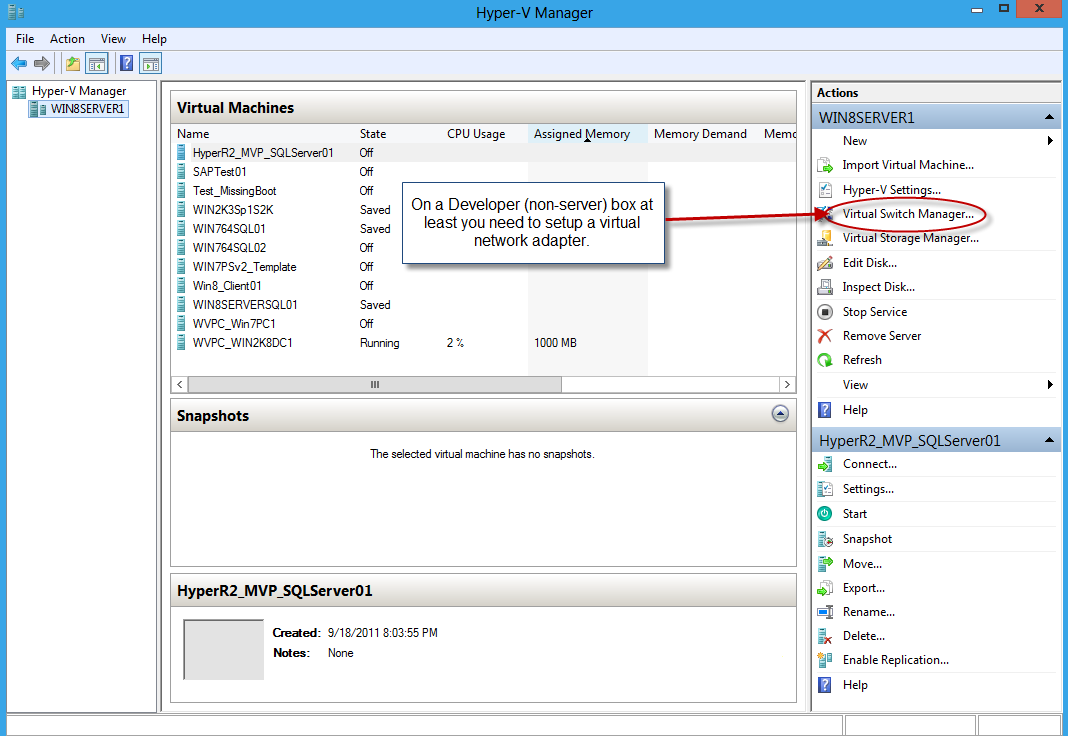1068x736 pixels.
Task: Click the Back arrow toolbar icon
Action: pos(19,64)
